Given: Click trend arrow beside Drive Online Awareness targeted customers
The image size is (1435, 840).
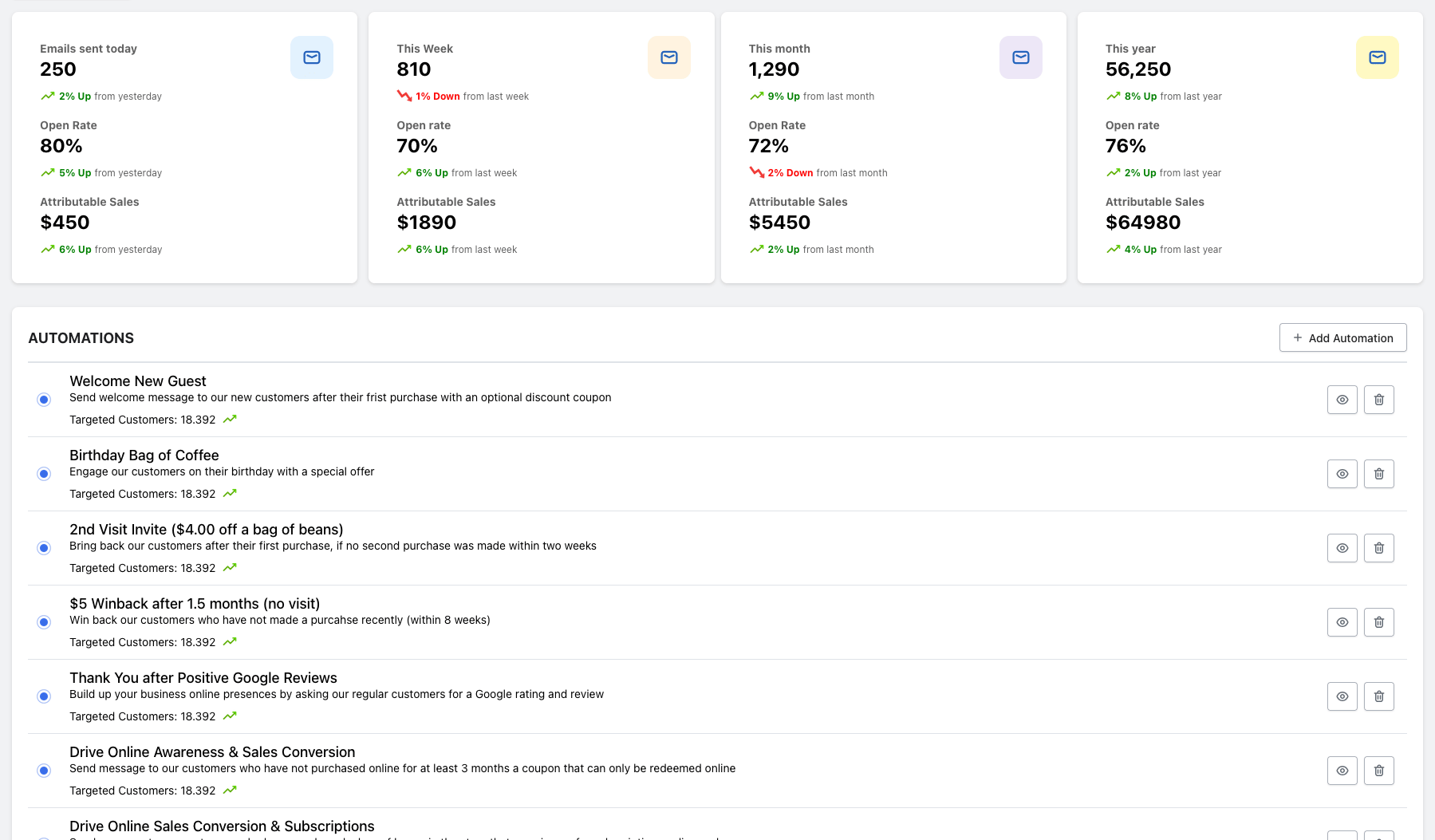Looking at the screenshot, I should (230, 791).
